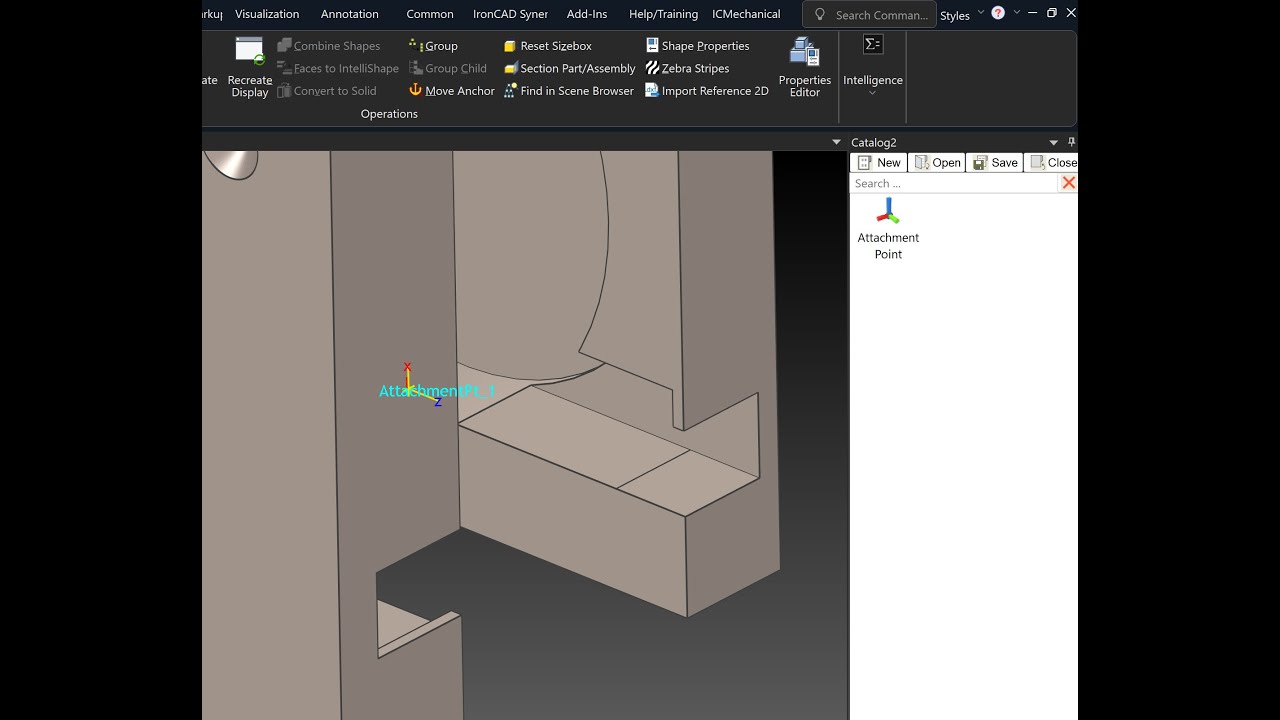Clear catalog search with red X

click(x=1069, y=183)
